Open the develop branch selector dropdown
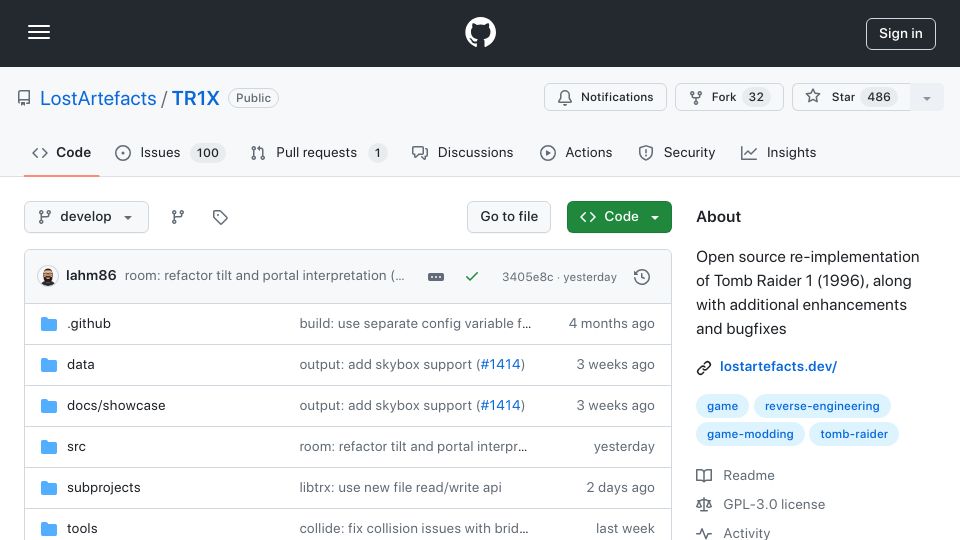Image resolution: width=960 pixels, height=540 pixels. (x=86, y=217)
